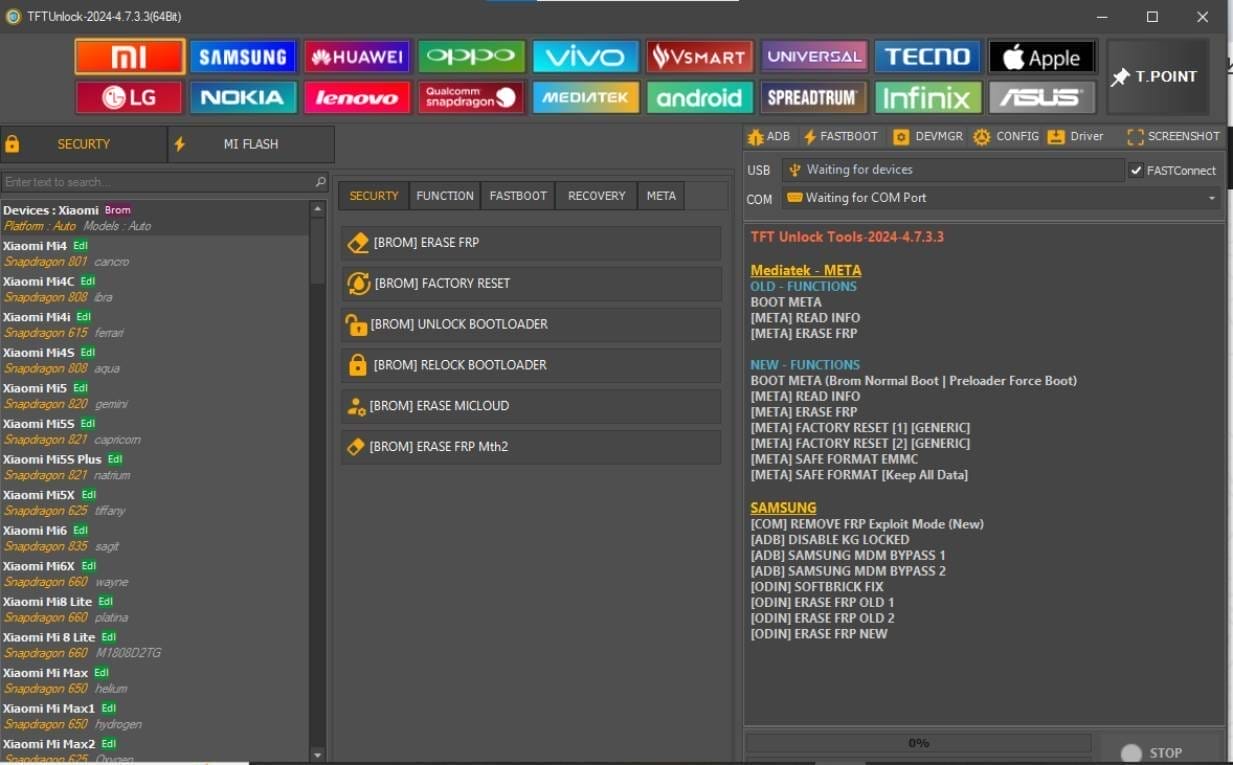Expand the Xiaomi Mi5 device entry
The image size is (1233, 765).
tap(35, 387)
